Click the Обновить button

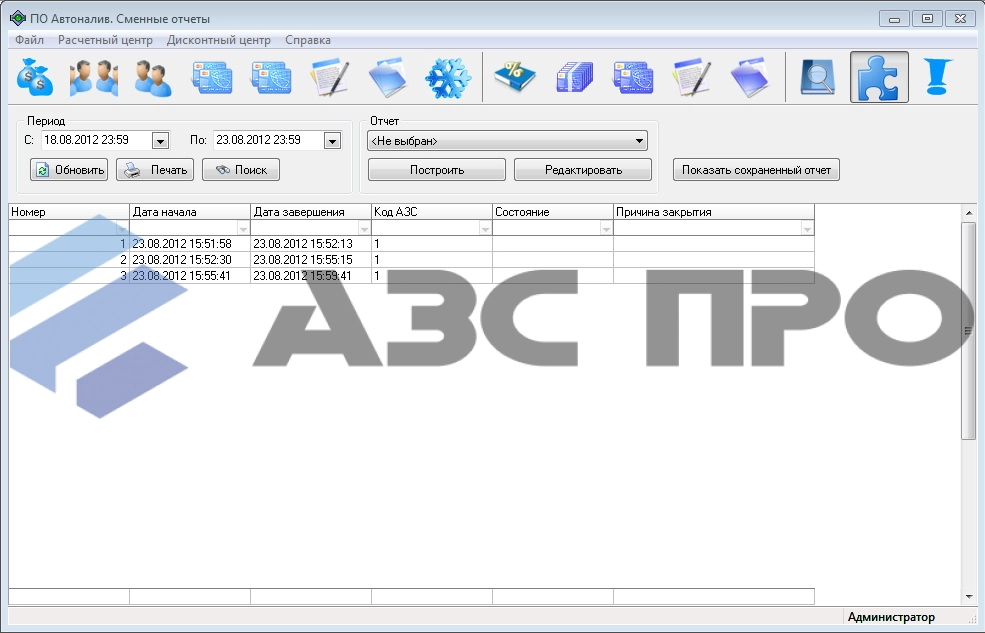pos(69,170)
